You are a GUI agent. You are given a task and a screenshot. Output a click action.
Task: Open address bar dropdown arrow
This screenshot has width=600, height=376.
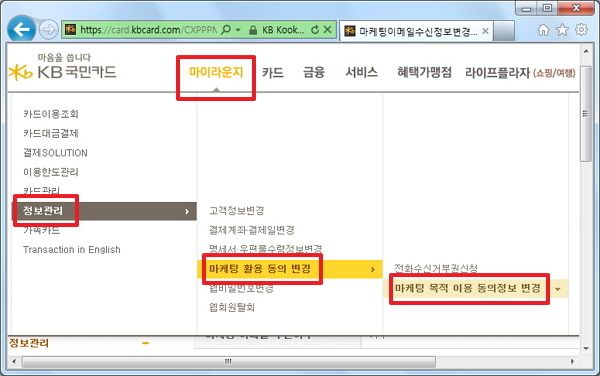point(238,29)
